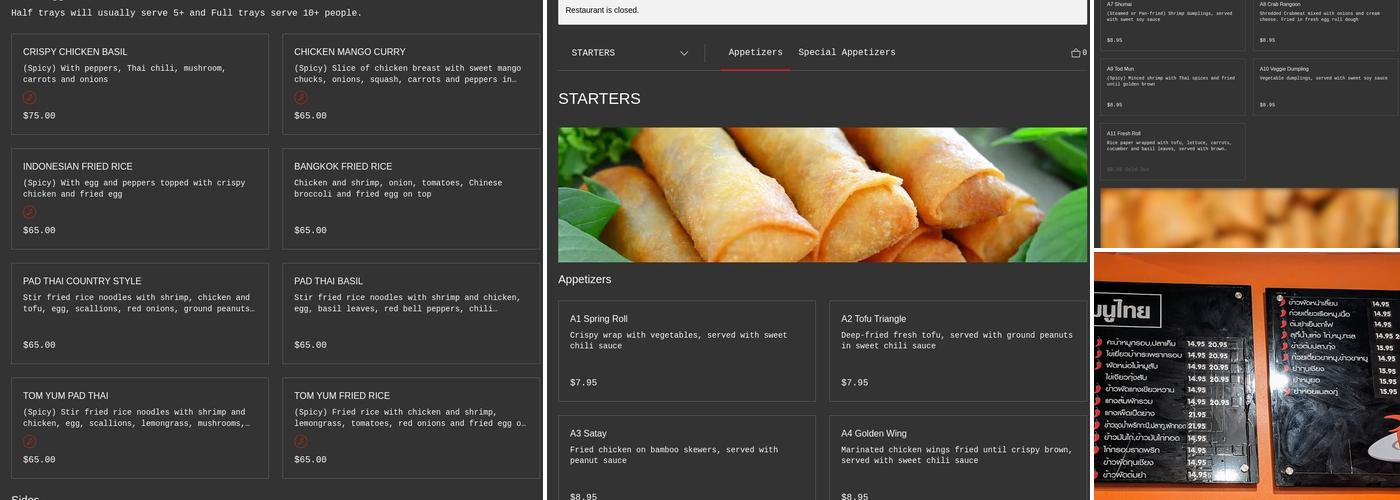Click the $7.95 price of A1 Spring Roll

[x=584, y=383]
